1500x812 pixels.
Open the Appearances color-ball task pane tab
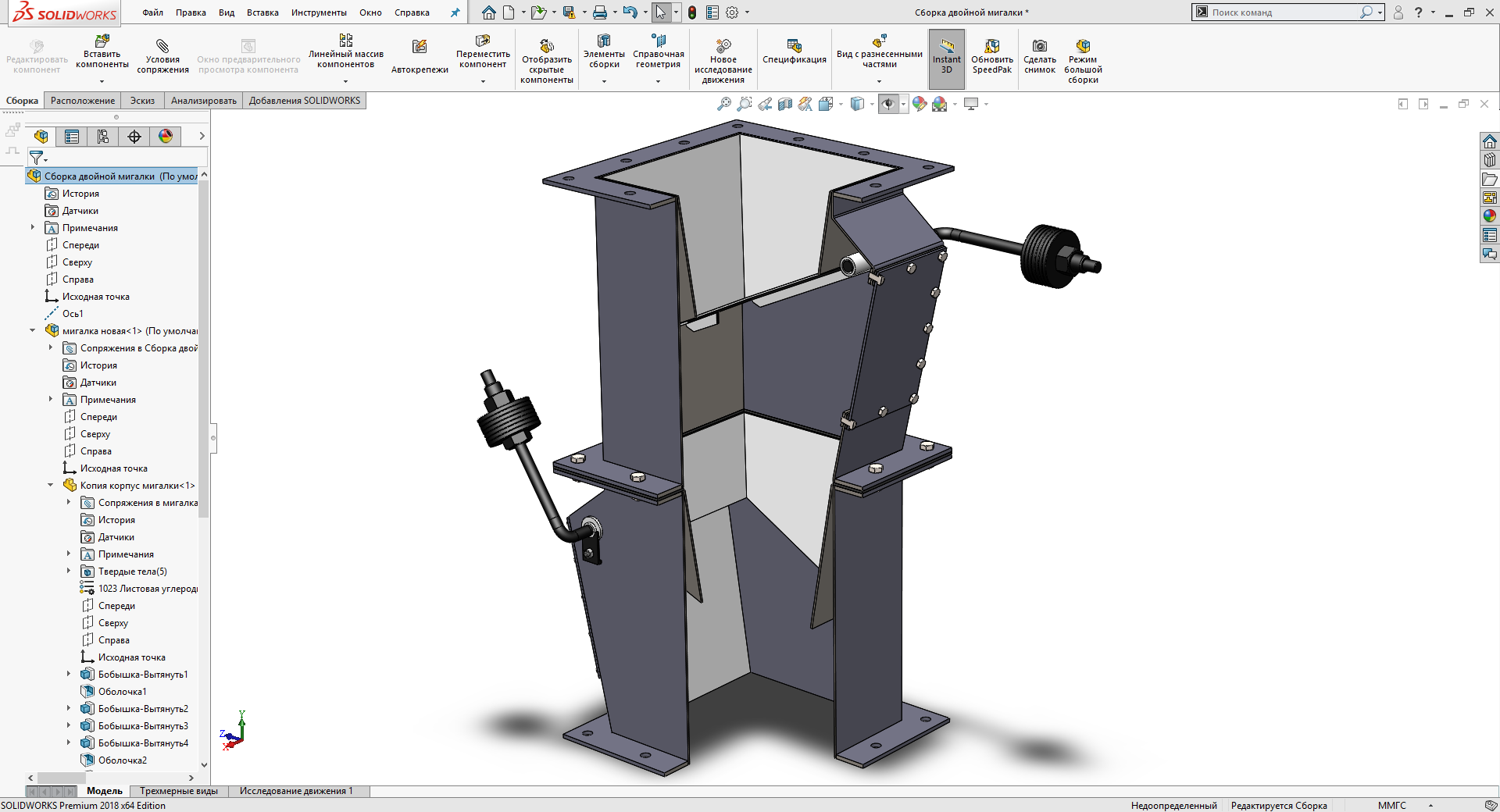tap(1490, 216)
